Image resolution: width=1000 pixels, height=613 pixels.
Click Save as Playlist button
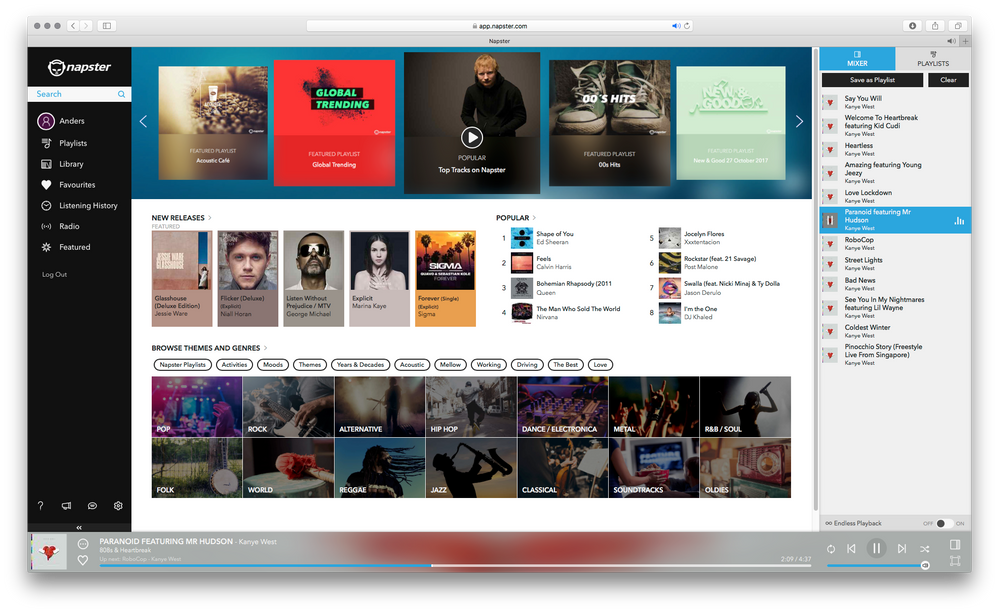click(872, 80)
